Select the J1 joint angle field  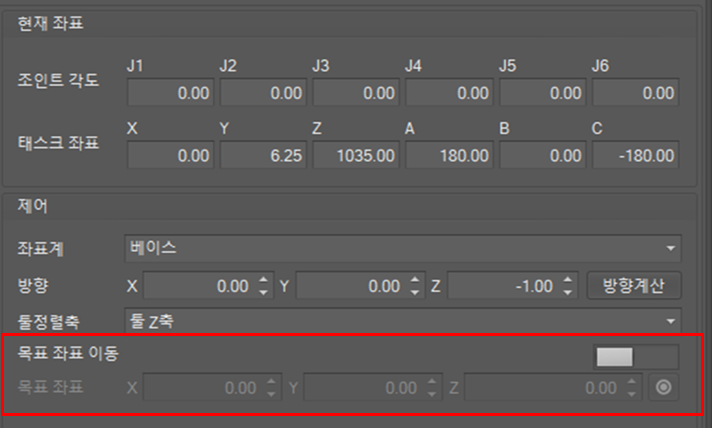pyautogui.click(x=171, y=93)
